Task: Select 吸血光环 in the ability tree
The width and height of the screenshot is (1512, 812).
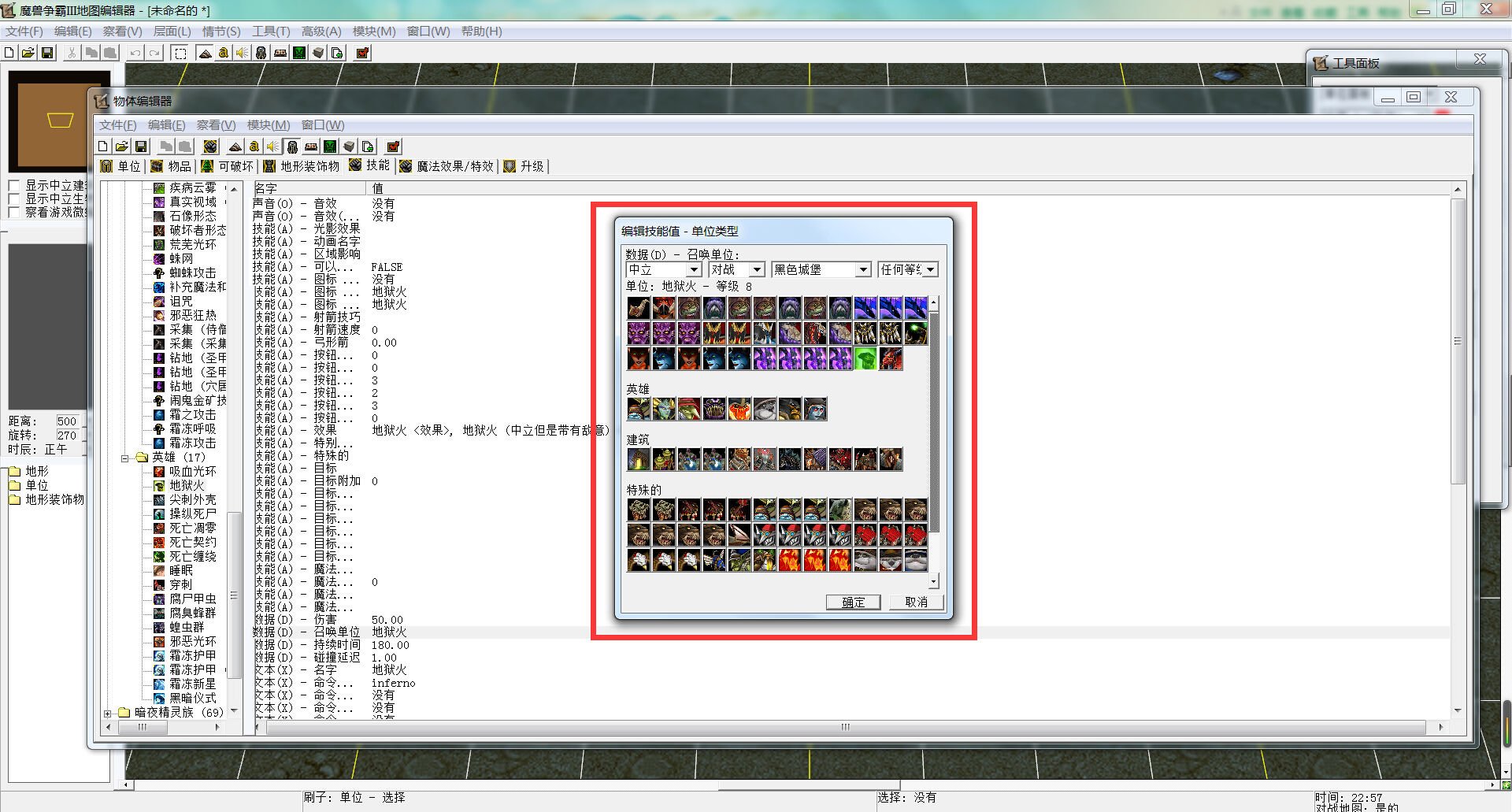Action: 192,472
